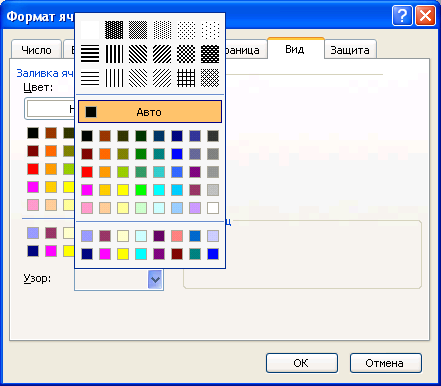Select rose pastel swatch in dialog's fill palette
Image resolution: width=441 pixels, height=386 pixels.
(x=33, y=205)
